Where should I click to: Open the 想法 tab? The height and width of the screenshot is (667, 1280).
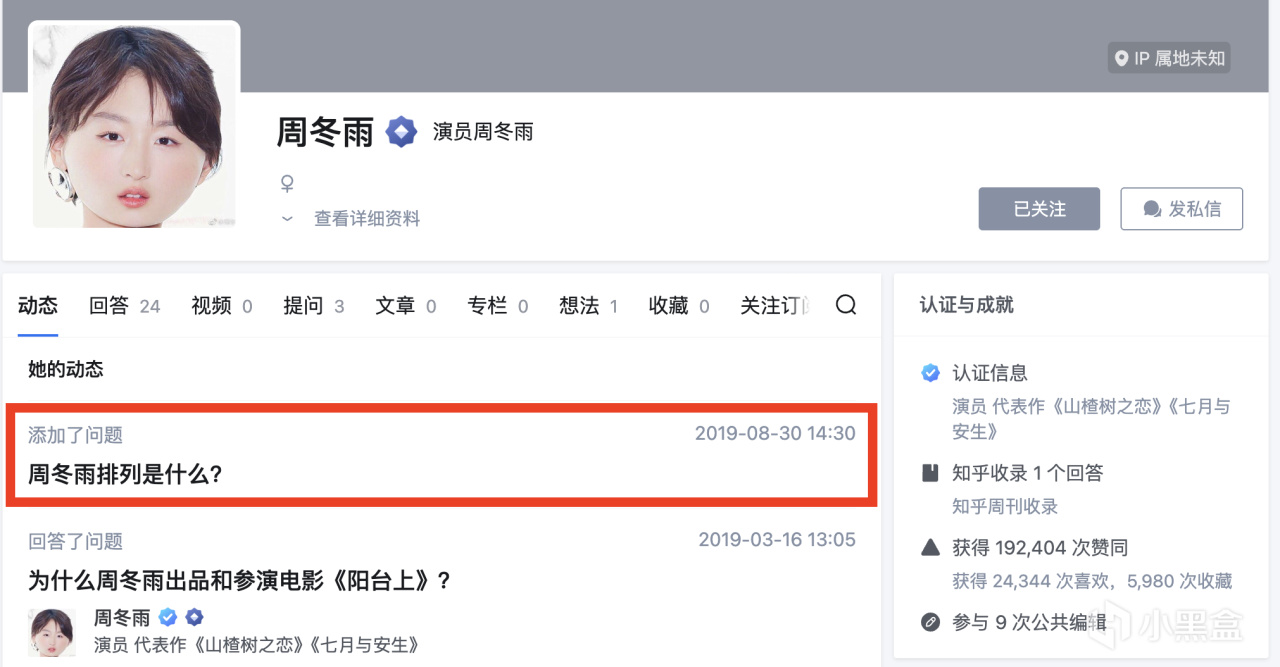click(x=579, y=306)
